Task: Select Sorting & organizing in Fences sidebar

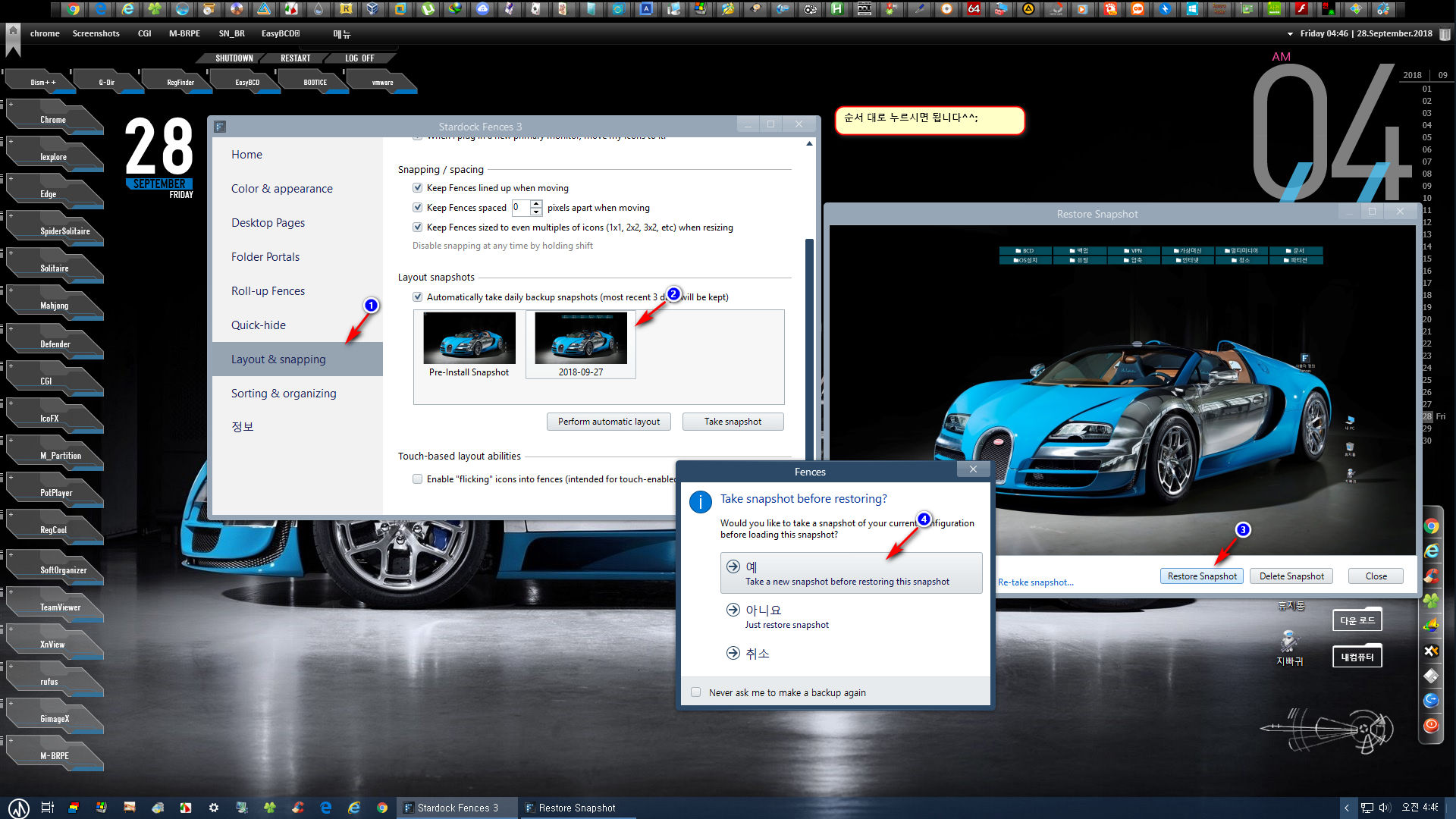Action: coord(297,393)
